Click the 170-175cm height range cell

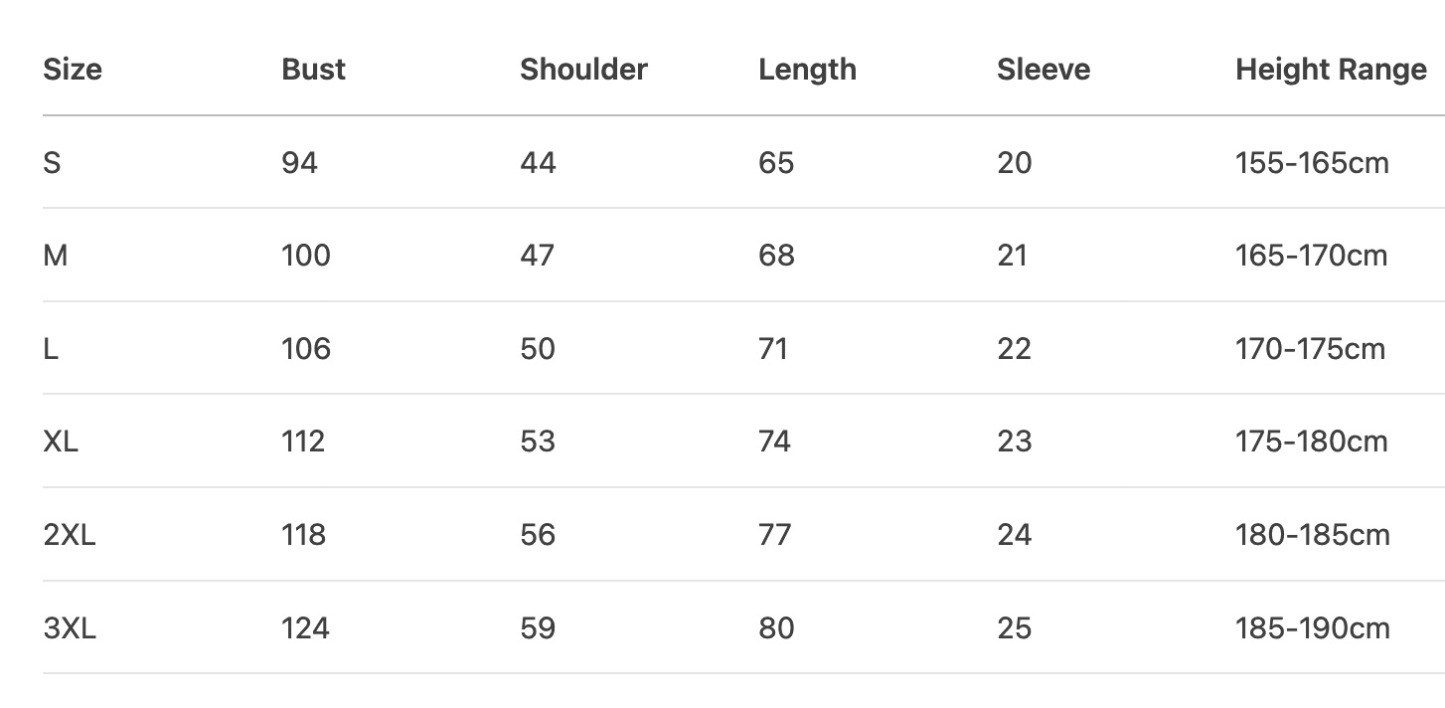[x=1310, y=349]
